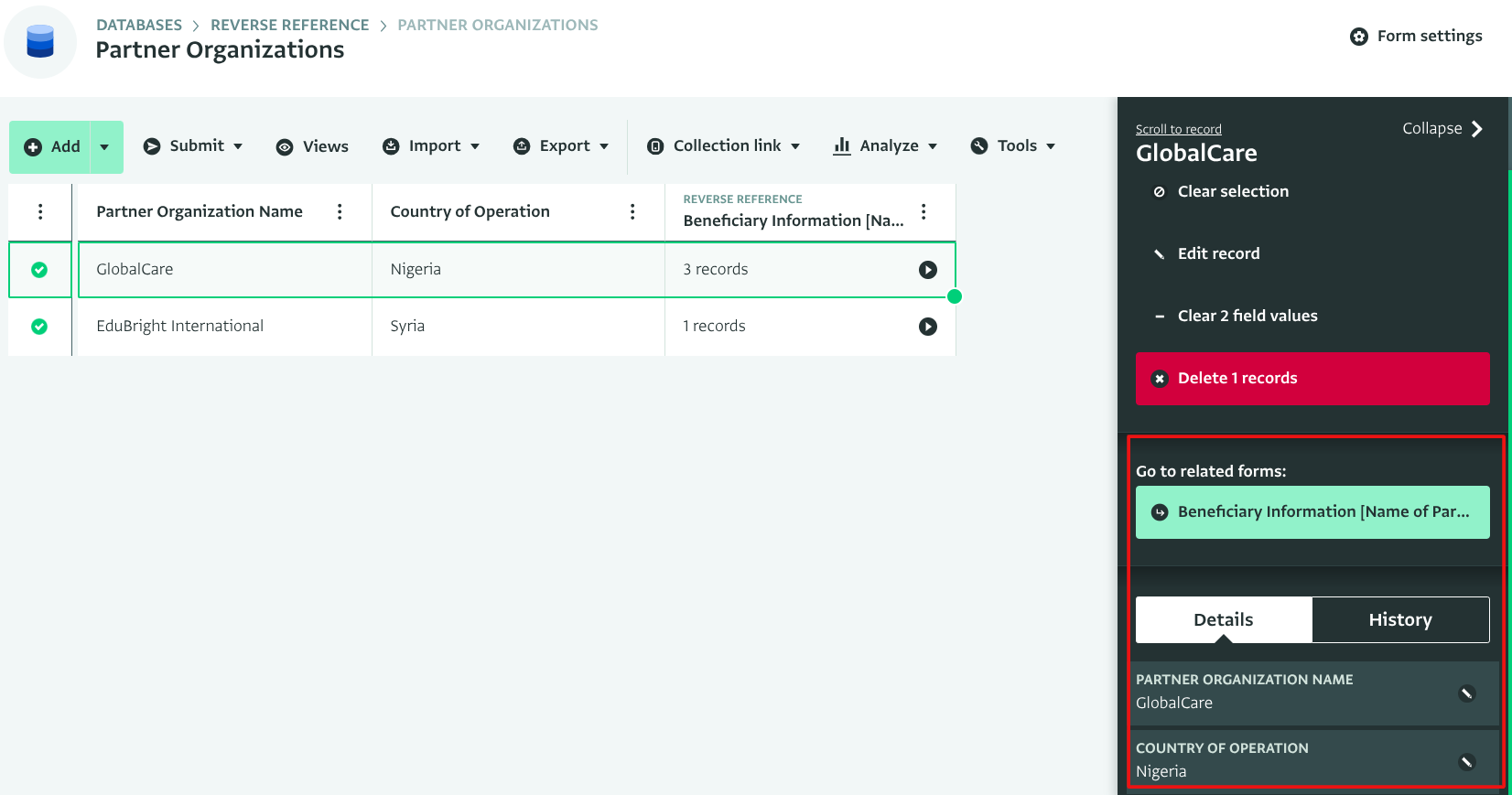This screenshot has width=1512, height=795.
Task: Expand the Add button dropdown arrow
Action: 104,147
